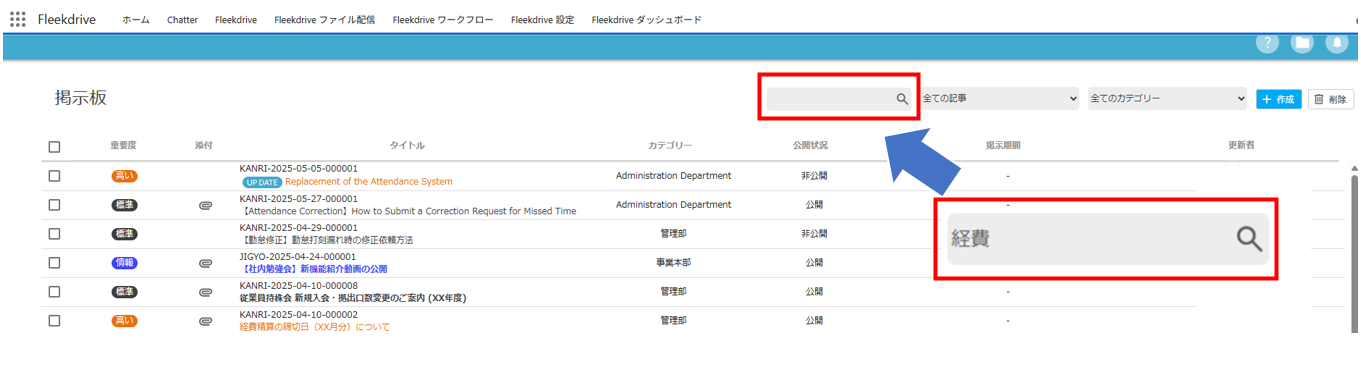1361x382 pixels.
Task: Click the カテゴリー column header
Action: coord(670,146)
